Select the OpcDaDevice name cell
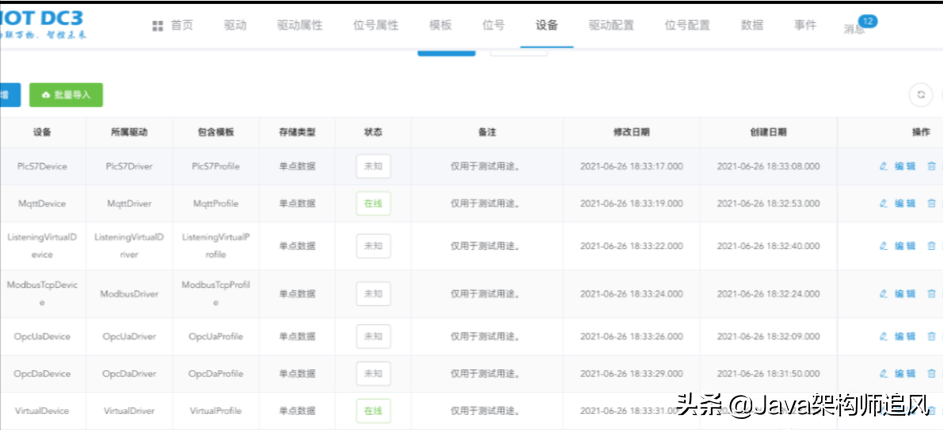 pos(42,373)
